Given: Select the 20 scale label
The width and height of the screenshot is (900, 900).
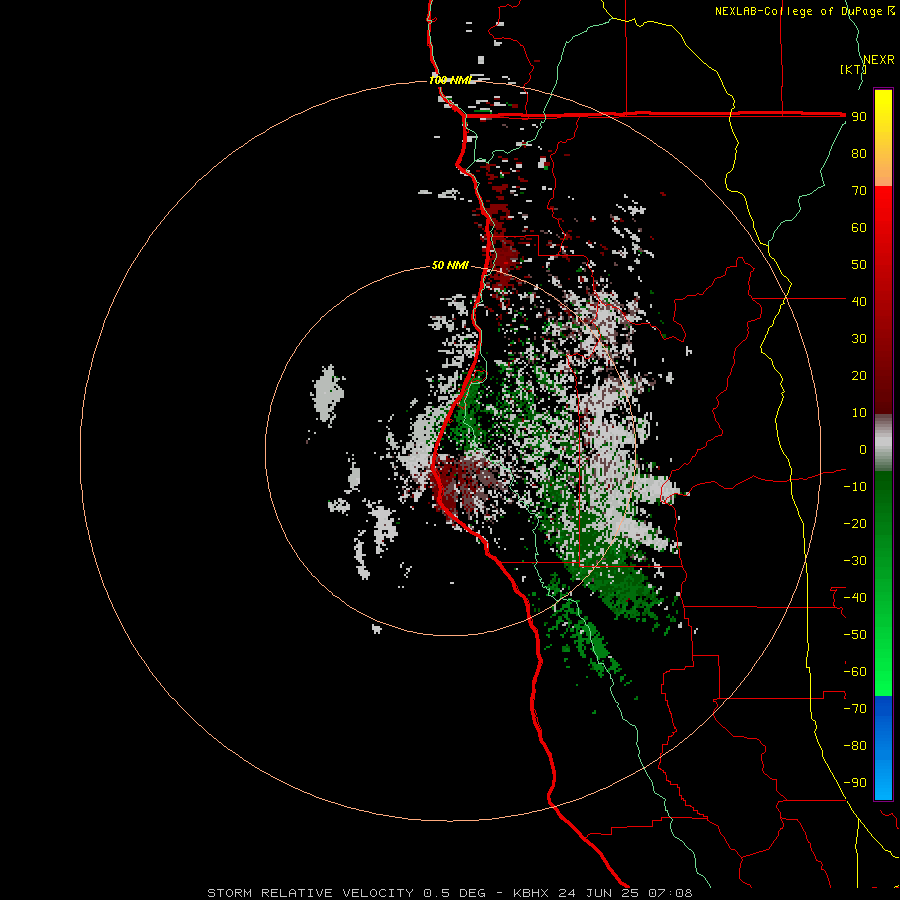Looking at the screenshot, I should pyautogui.click(x=859, y=376).
